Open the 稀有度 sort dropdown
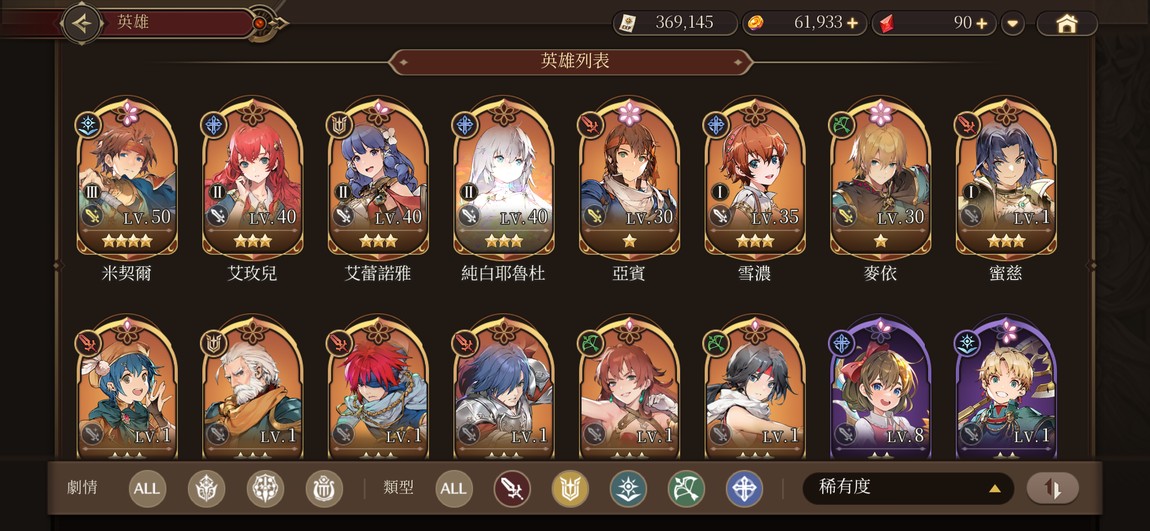Image resolution: width=1150 pixels, height=531 pixels. [x=908, y=488]
